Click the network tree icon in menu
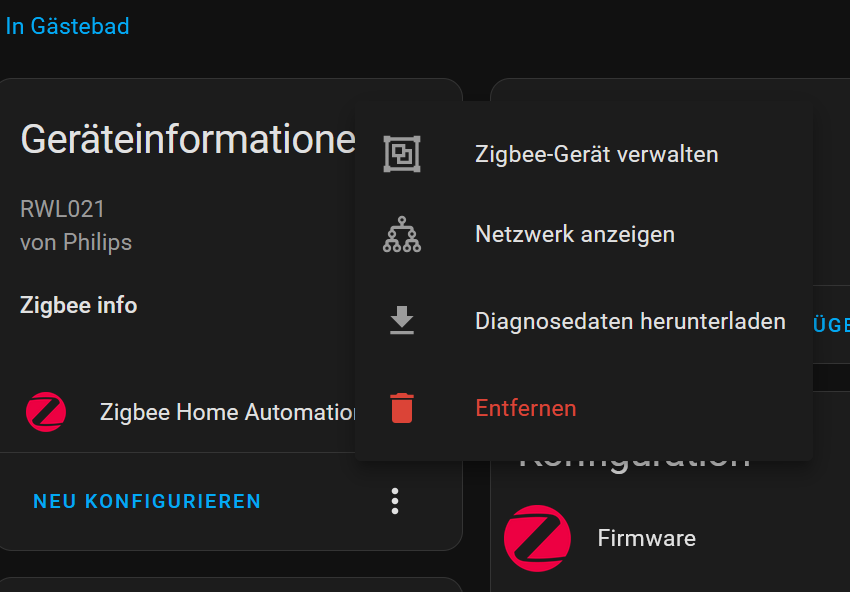This screenshot has width=850, height=592. tap(402, 234)
